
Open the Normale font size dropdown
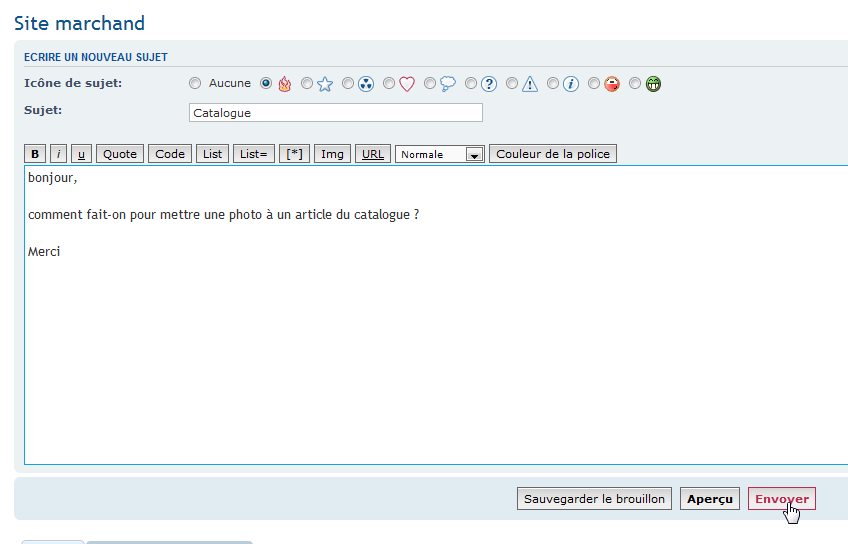[x=440, y=154]
